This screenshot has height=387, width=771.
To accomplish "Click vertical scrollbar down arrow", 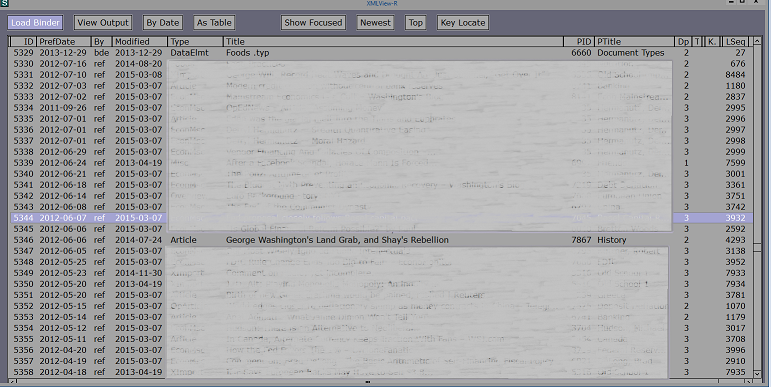I will (x=757, y=374).
